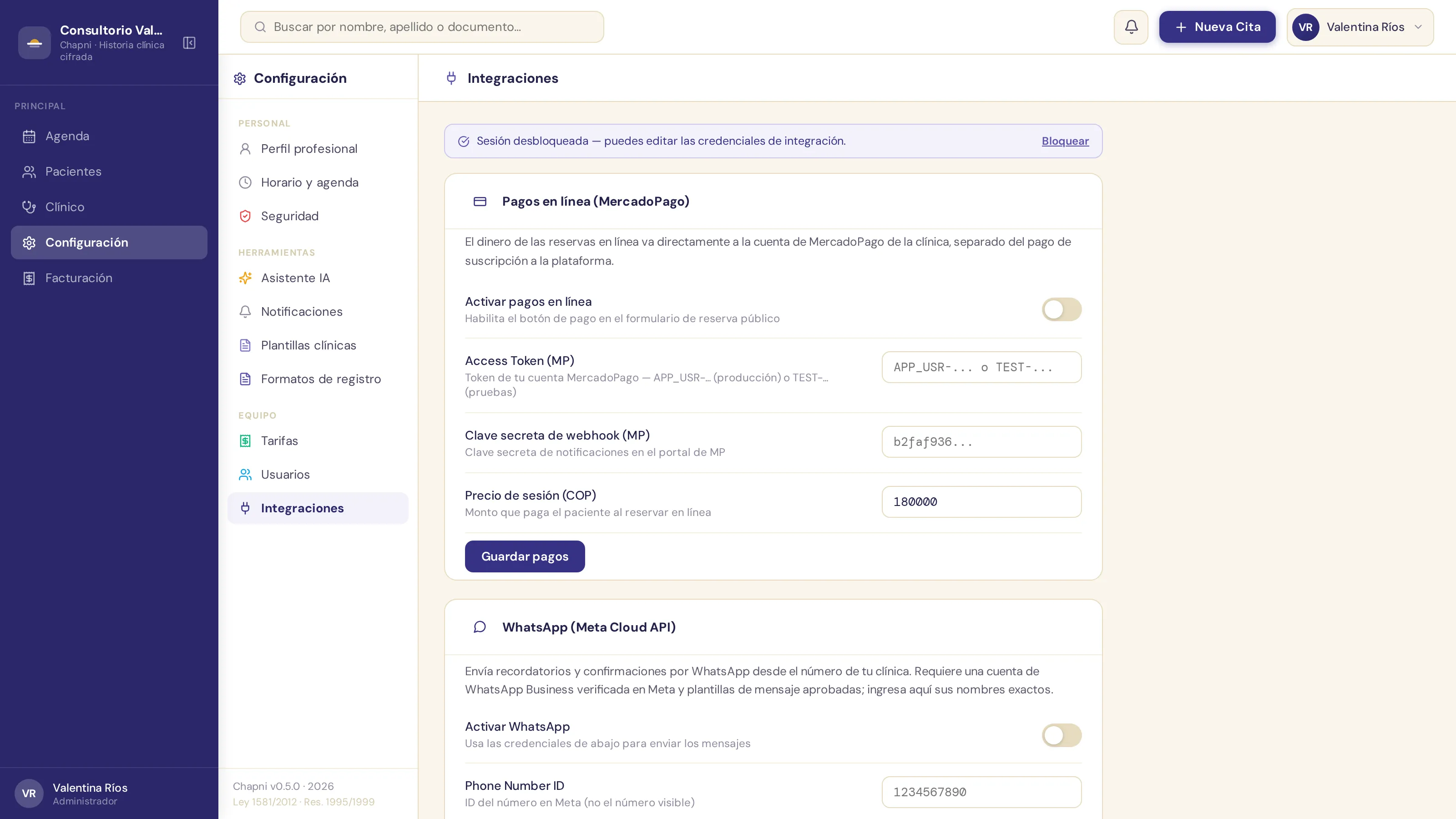Click the check icon in session banner
Image resolution: width=1456 pixels, height=819 pixels.
coord(464,142)
